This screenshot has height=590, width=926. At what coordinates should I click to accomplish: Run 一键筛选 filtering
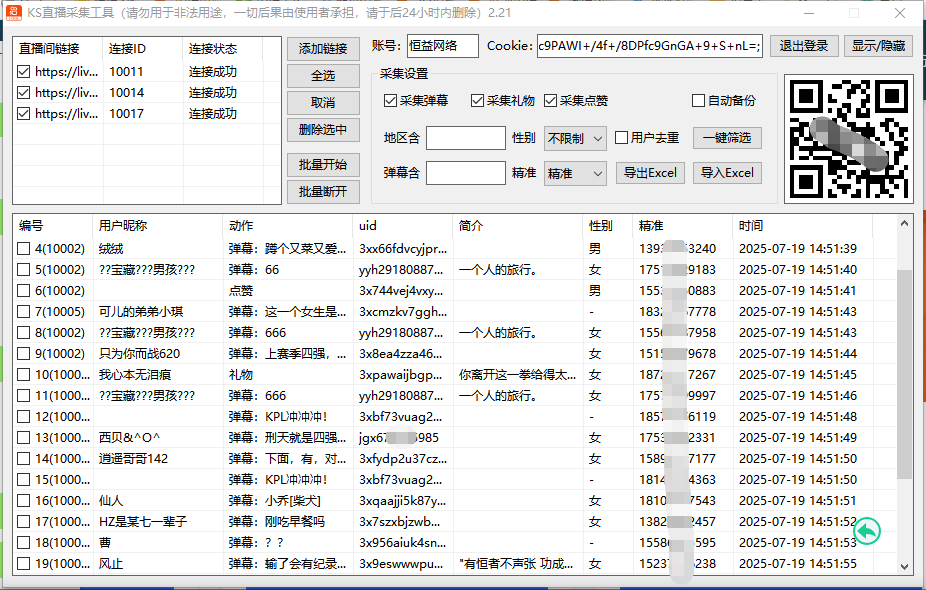726,138
